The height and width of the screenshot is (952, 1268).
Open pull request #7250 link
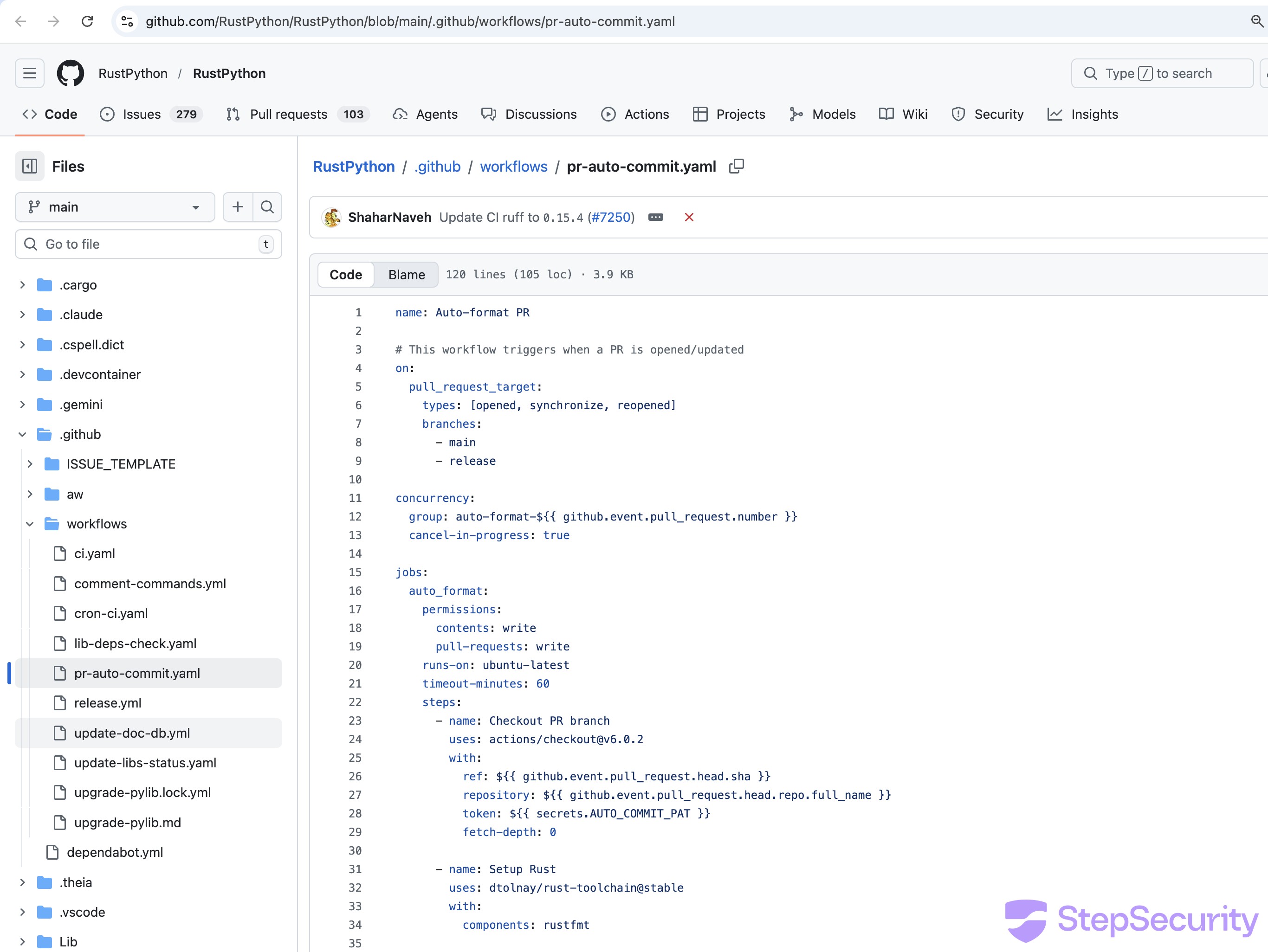coord(611,217)
